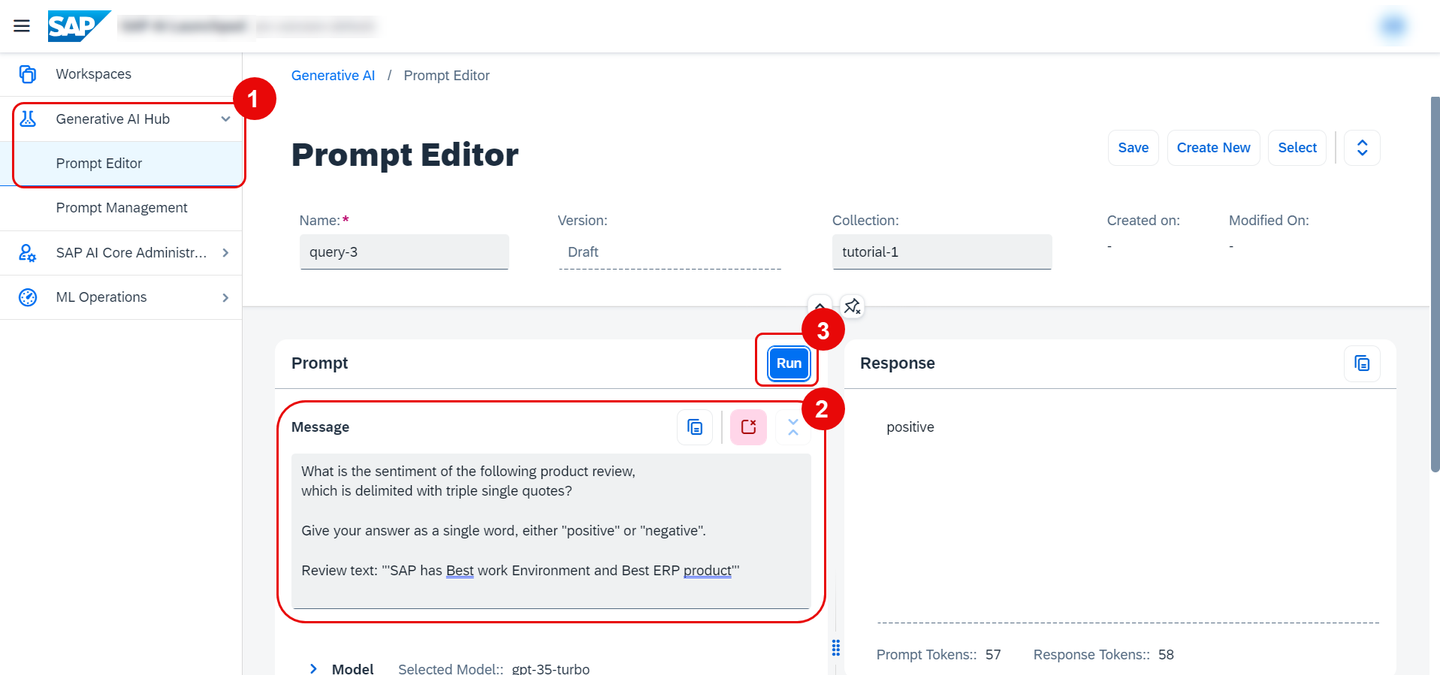Collapse the header with up chevron
This screenshot has height=675, width=1440.
click(x=820, y=304)
